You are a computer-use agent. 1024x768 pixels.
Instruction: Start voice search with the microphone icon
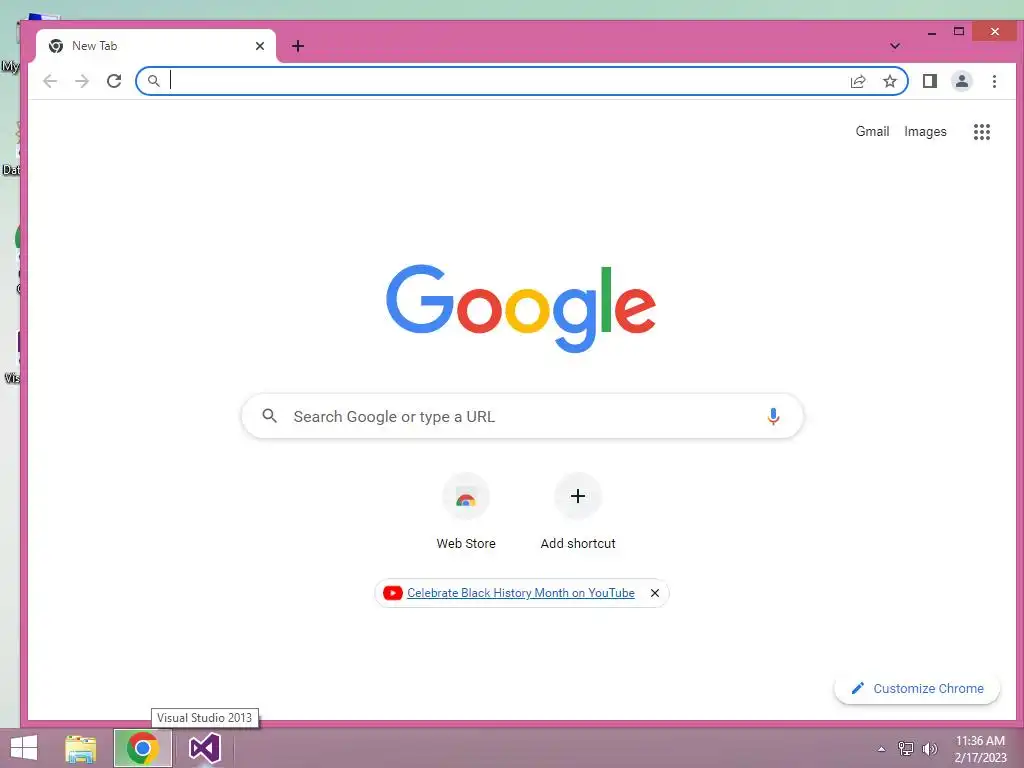coord(773,416)
